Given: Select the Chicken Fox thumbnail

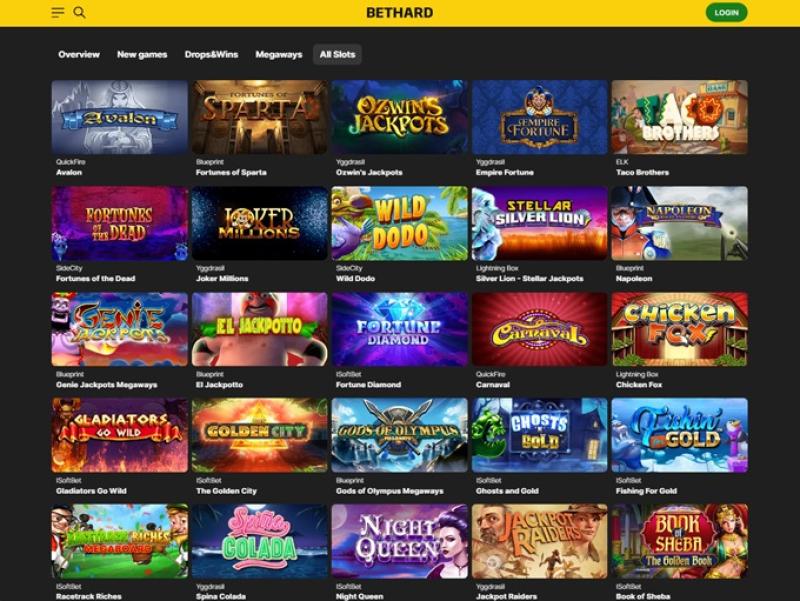Looking at the screenshot, I should coord(680,329).
